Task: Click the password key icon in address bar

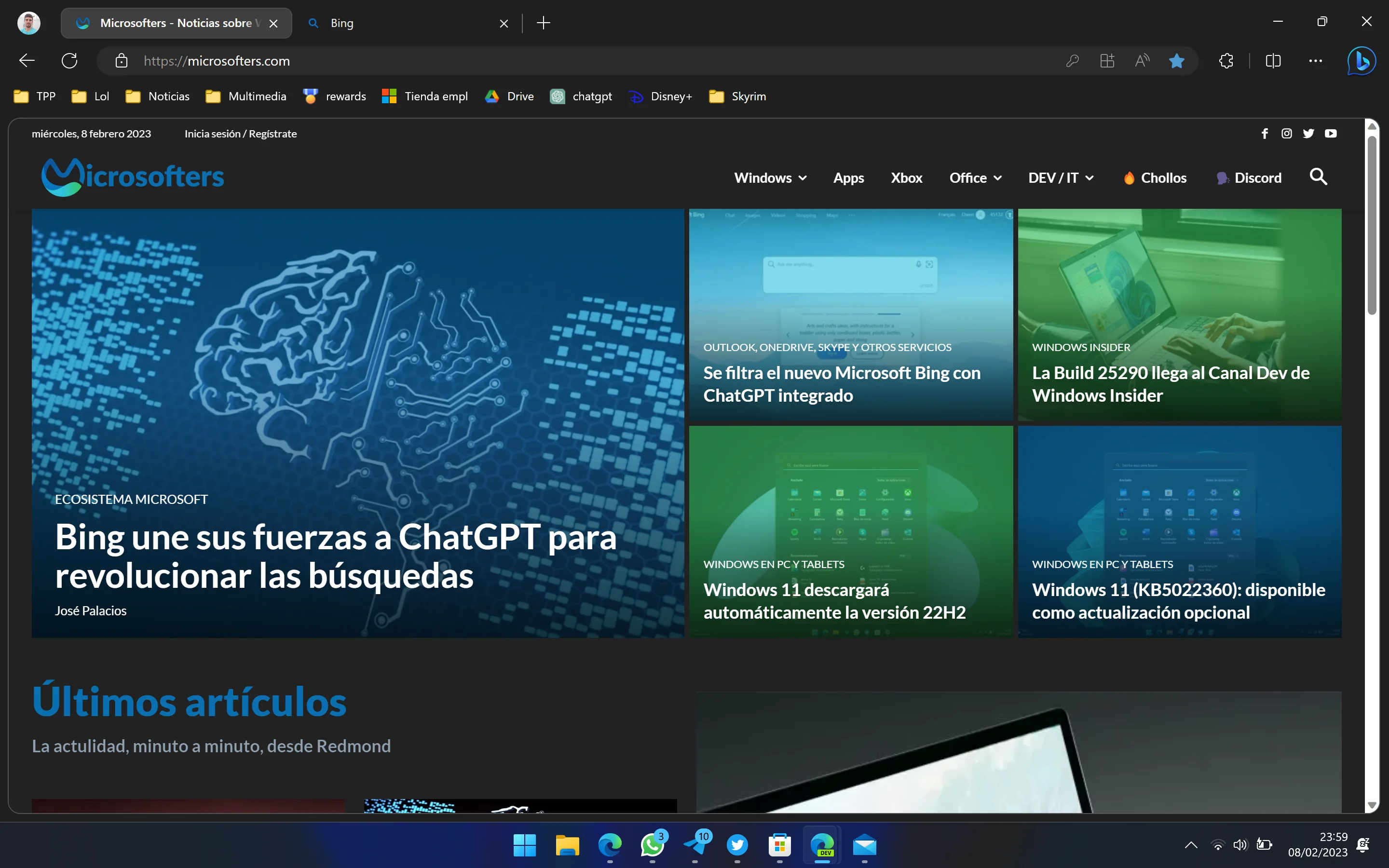Action: (x=1073, y=61)
